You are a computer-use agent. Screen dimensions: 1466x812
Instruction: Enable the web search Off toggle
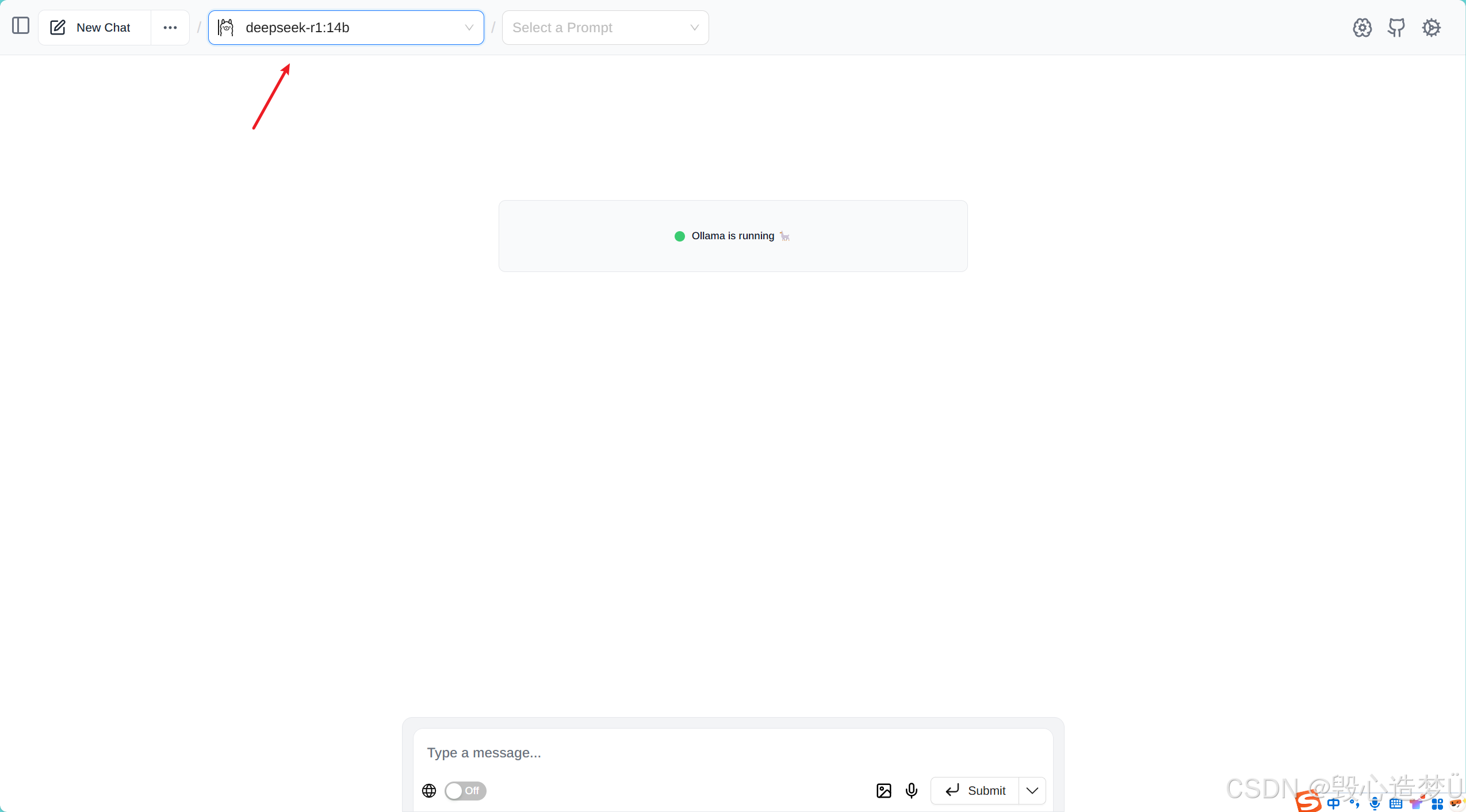pyautogui.click(x=465, y=791)
